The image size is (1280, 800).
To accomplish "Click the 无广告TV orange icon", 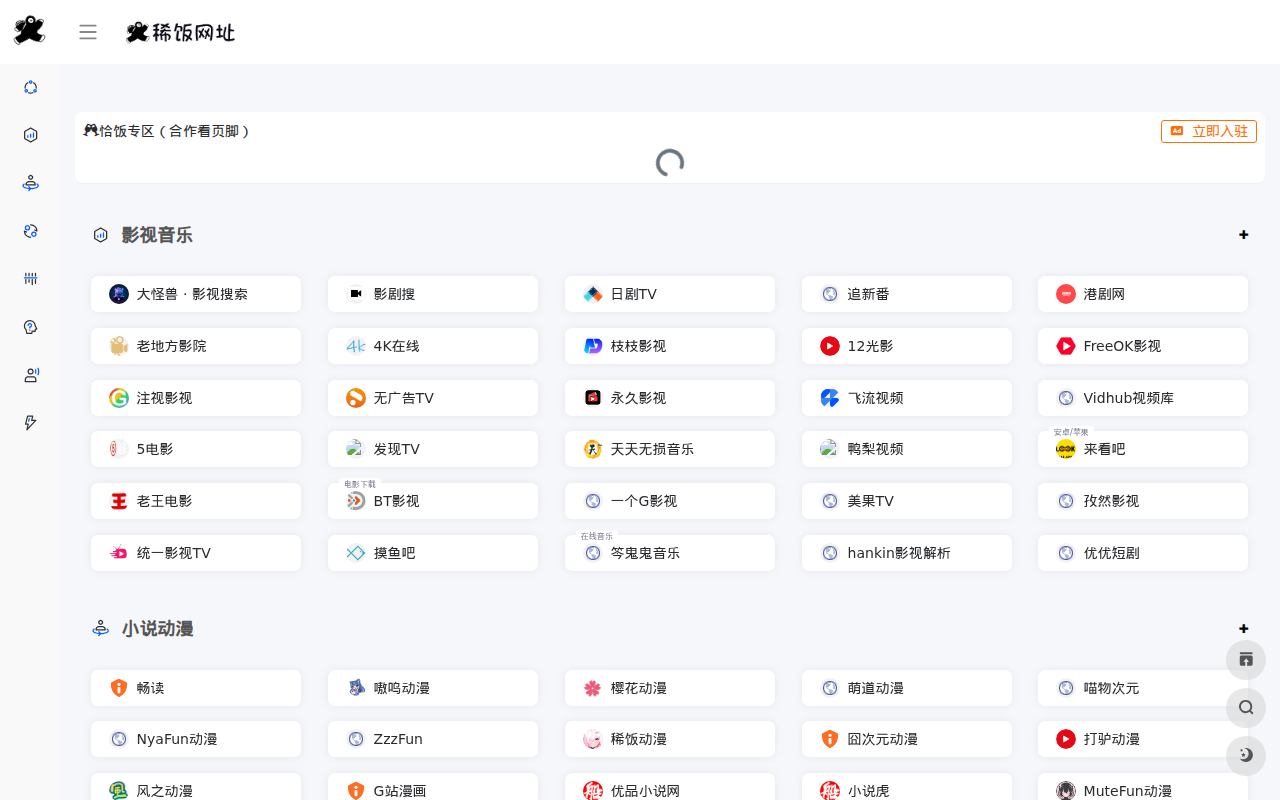I will (356, 398).
